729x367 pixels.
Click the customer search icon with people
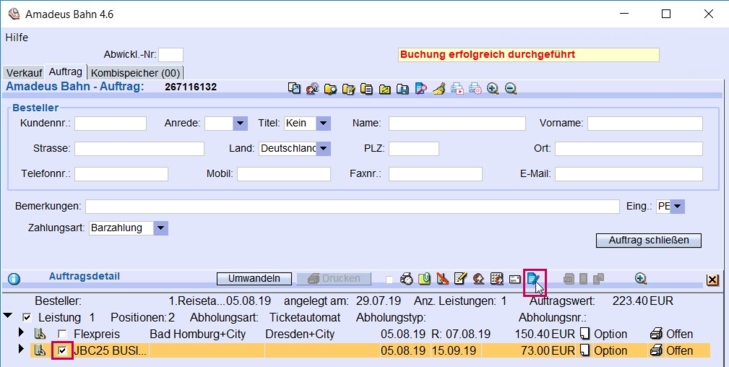pyautogui.click(x=312, y=88)
